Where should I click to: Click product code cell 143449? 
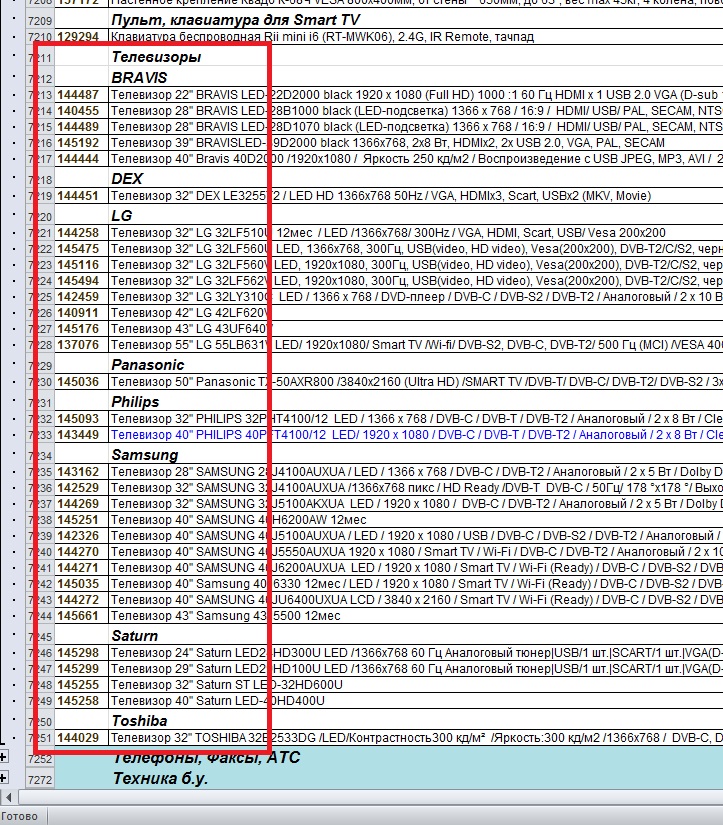pyautogui.click(x=82, y=435)
